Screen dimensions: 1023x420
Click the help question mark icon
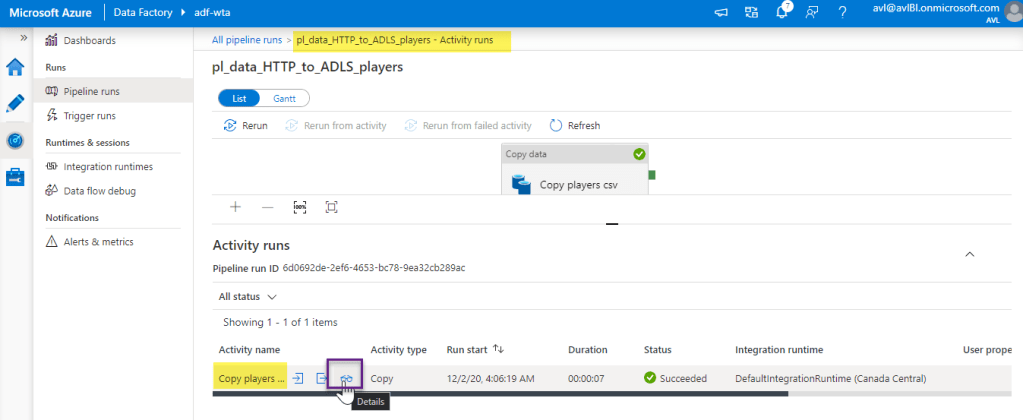coord(843,12)
